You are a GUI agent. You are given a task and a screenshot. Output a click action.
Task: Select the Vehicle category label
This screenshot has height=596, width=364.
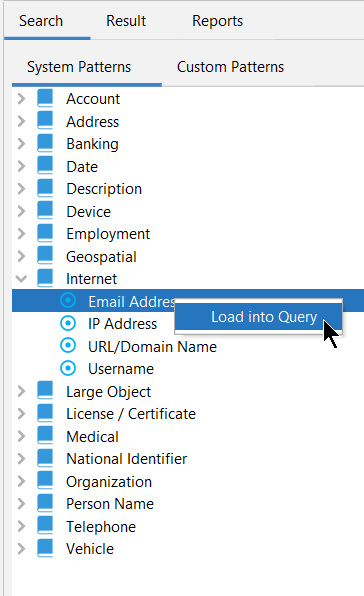click(90, 549)
